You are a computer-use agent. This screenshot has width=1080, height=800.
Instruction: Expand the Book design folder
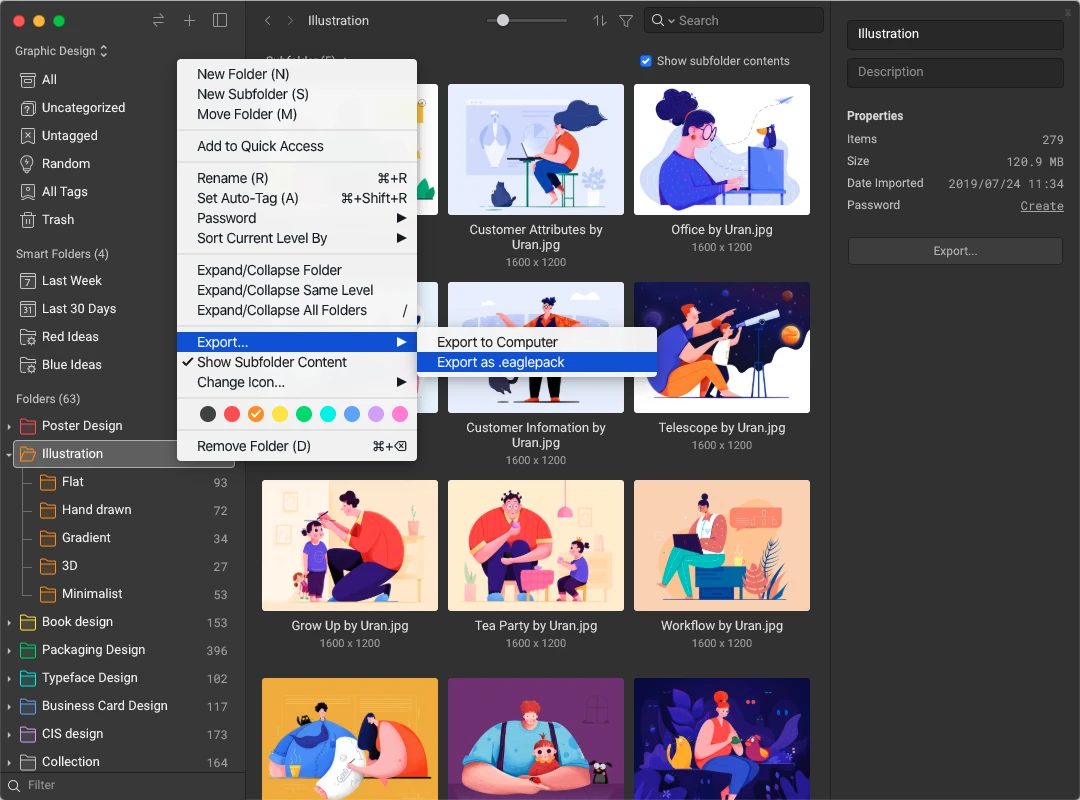[x=9, y=622]
